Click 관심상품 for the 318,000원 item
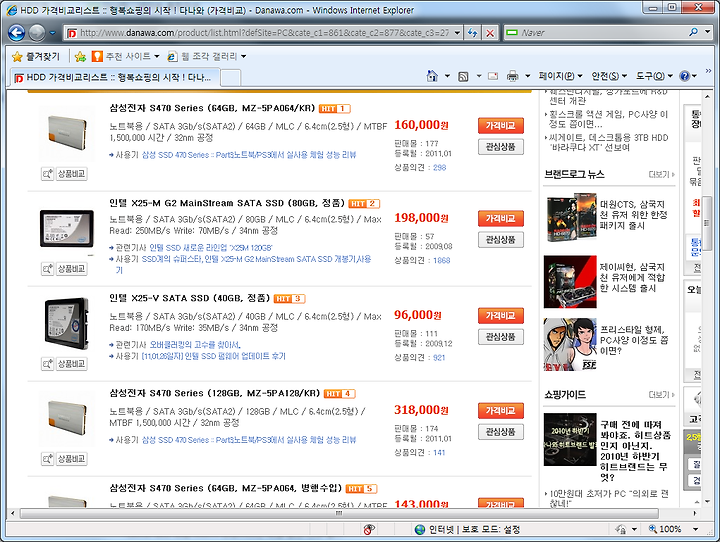Viewport: 720px width, 542px height. (501, 432)
